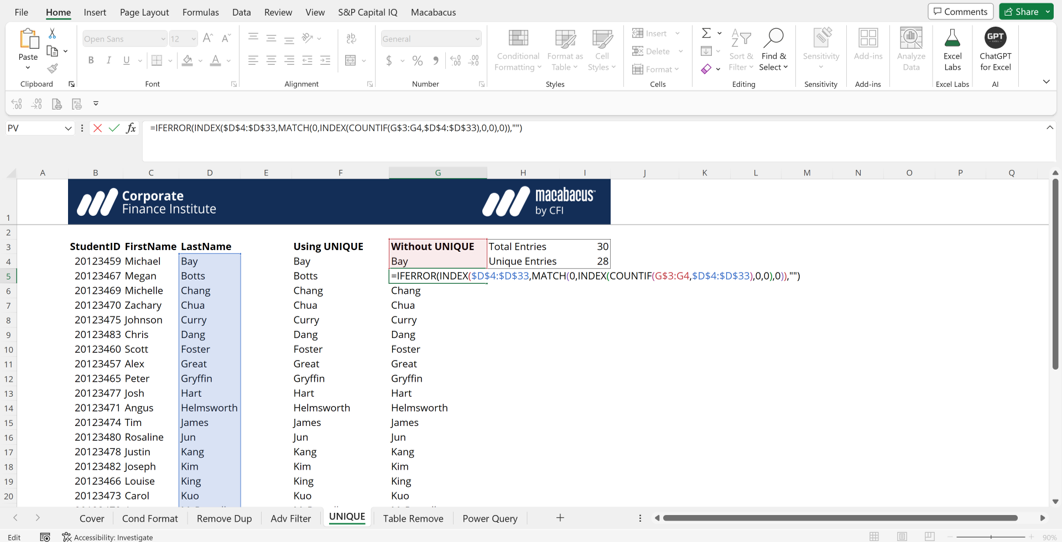Image resolution: width=1062 pixels, height=542 pixels.
Task: Add a new sheet with plus button
Action: pyautogui.click(x=560, y=518)
